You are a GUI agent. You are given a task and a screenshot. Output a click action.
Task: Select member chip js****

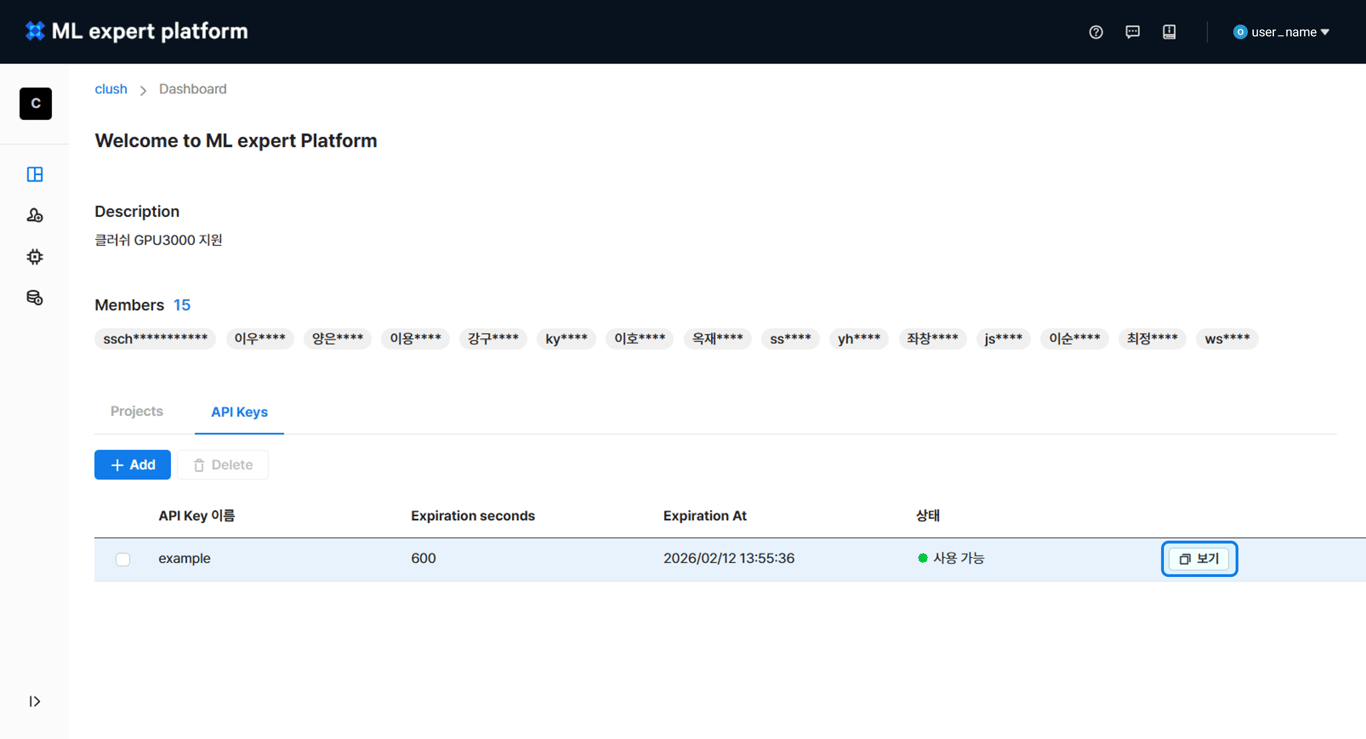pos(1003,339)
